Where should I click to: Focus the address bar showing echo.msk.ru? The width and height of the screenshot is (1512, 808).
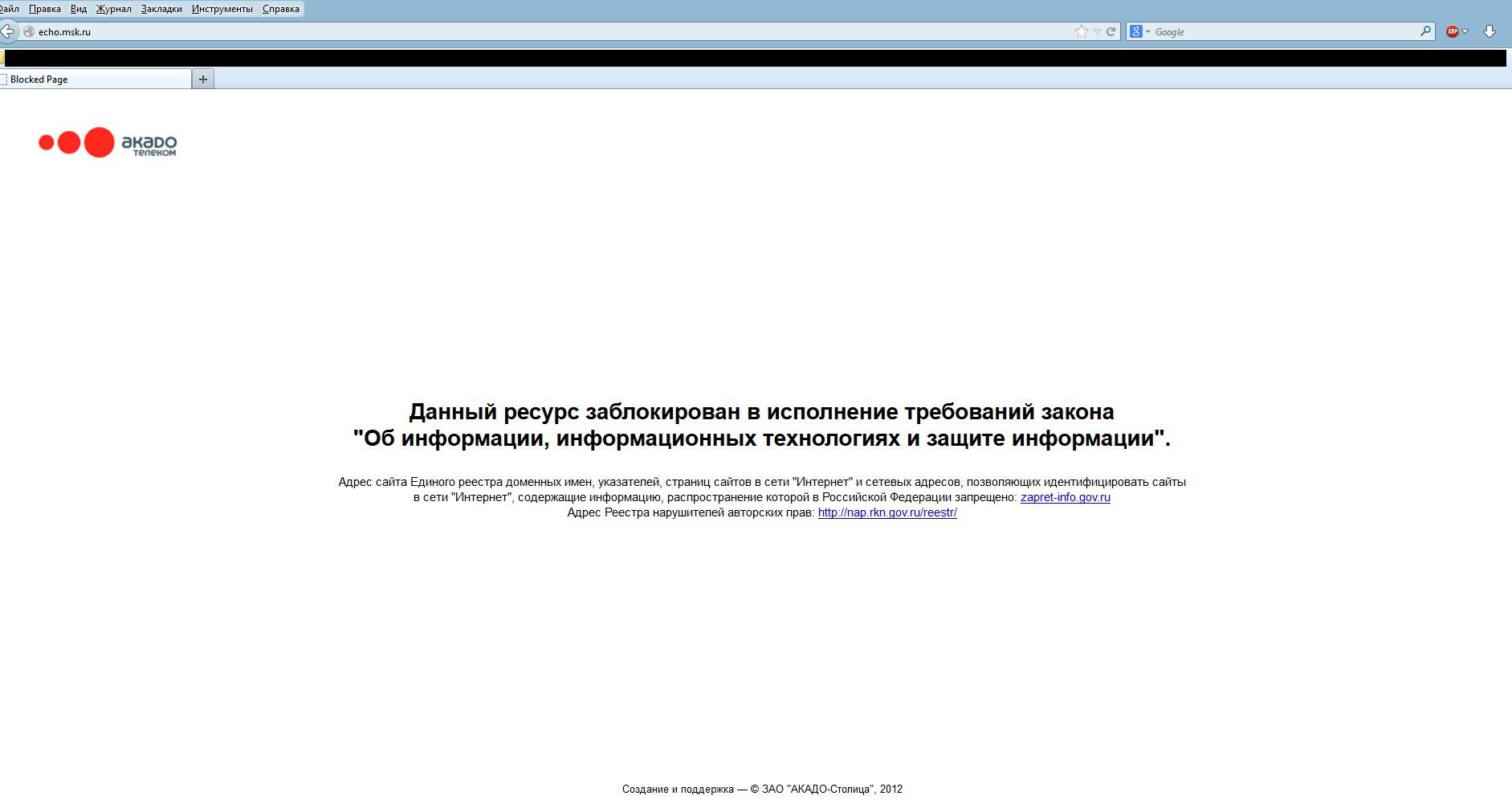click(x=554, y=31)
